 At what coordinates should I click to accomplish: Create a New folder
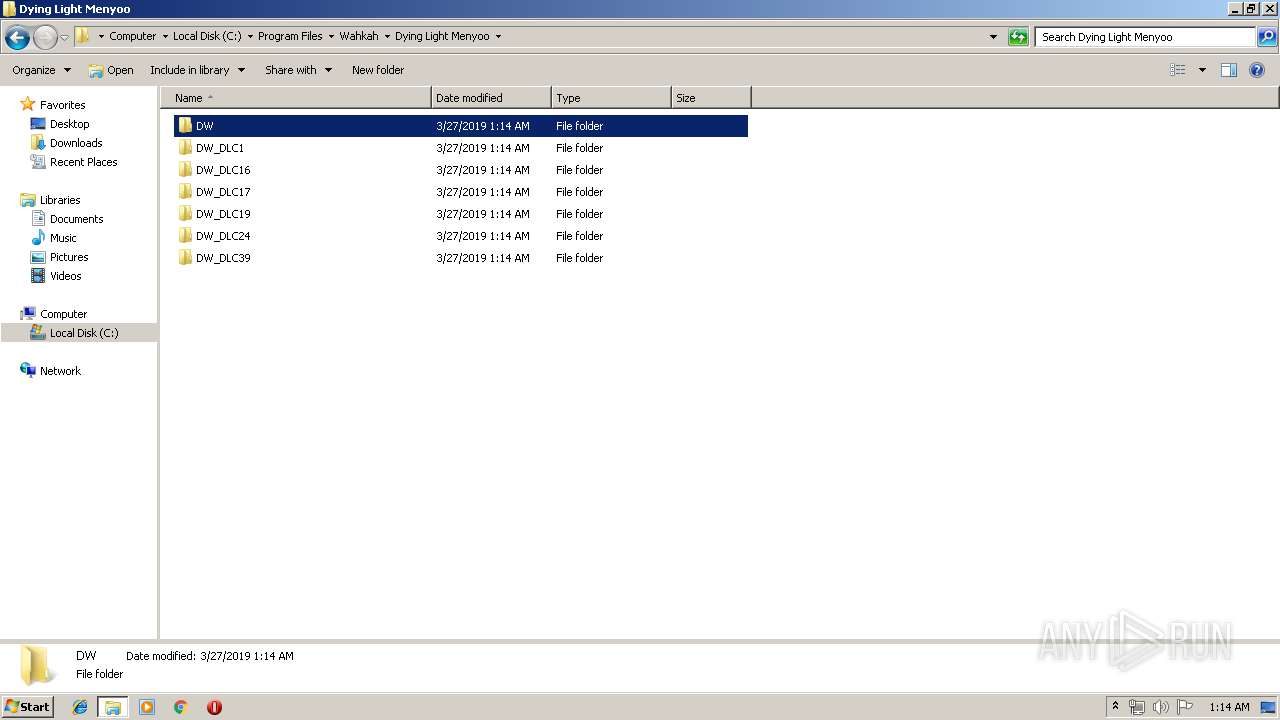378,70
